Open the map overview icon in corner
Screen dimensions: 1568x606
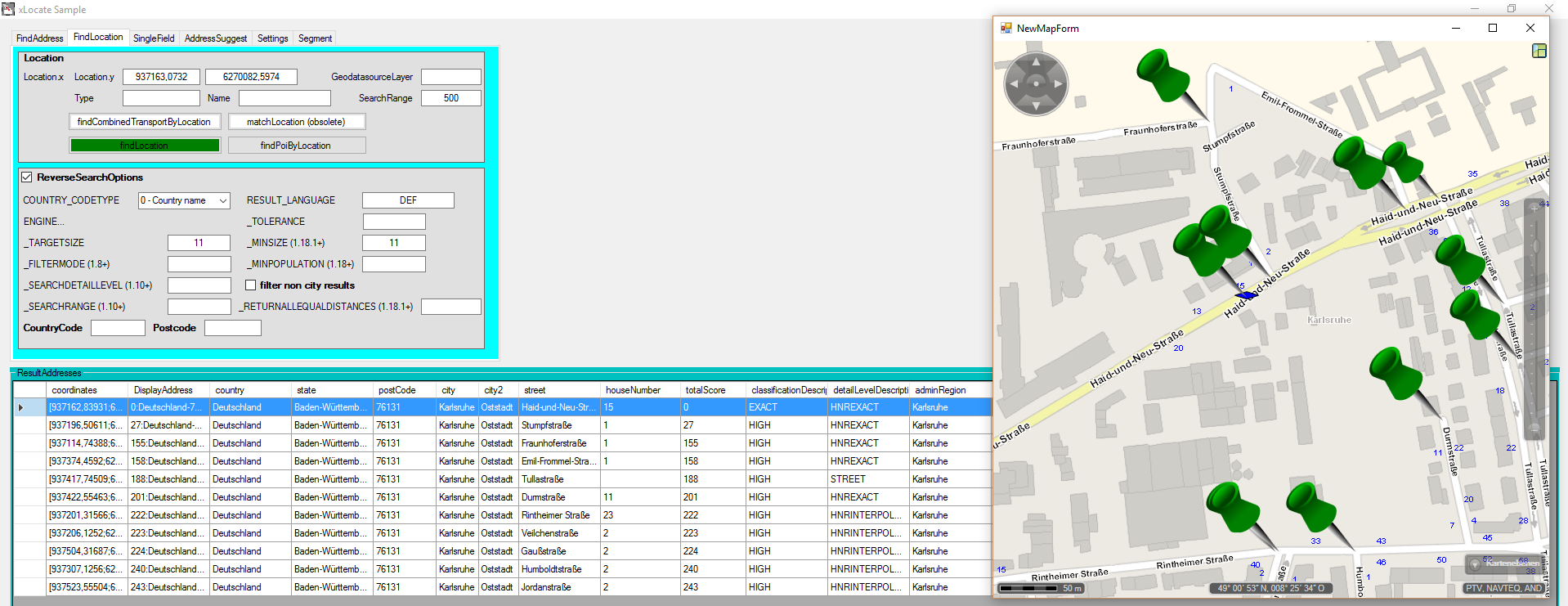(1539, 51)
